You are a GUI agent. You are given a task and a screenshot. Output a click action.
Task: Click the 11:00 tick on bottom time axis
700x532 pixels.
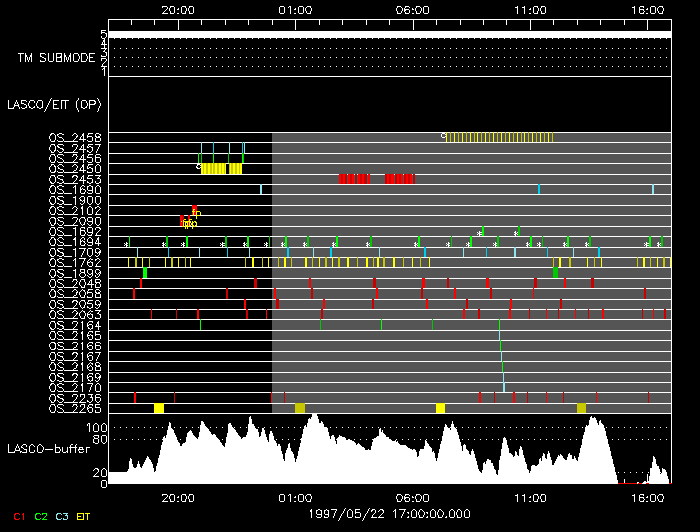click(529, 497)
